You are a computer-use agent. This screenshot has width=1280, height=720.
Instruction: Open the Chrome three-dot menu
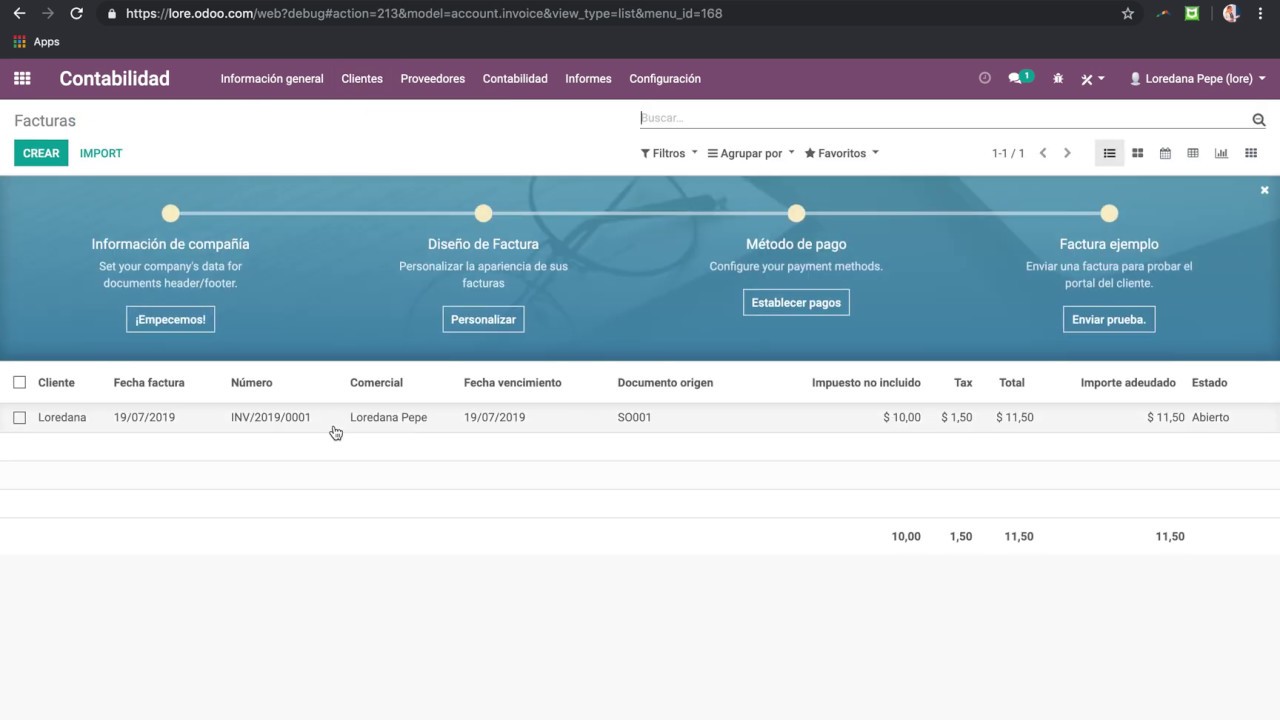pyautogui.click(x=1261, y=14)
